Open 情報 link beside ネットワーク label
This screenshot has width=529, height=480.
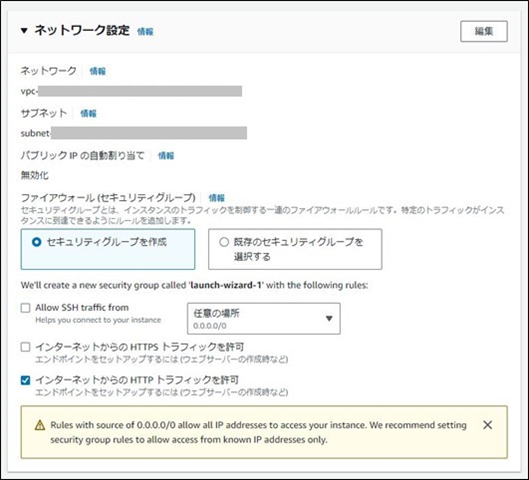98,71
